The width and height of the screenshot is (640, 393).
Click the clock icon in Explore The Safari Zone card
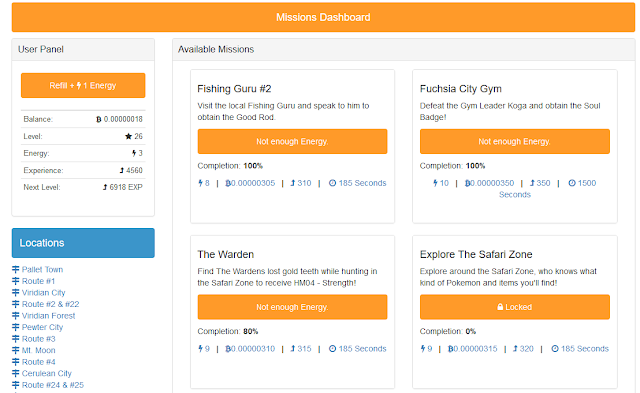(555, 349)
